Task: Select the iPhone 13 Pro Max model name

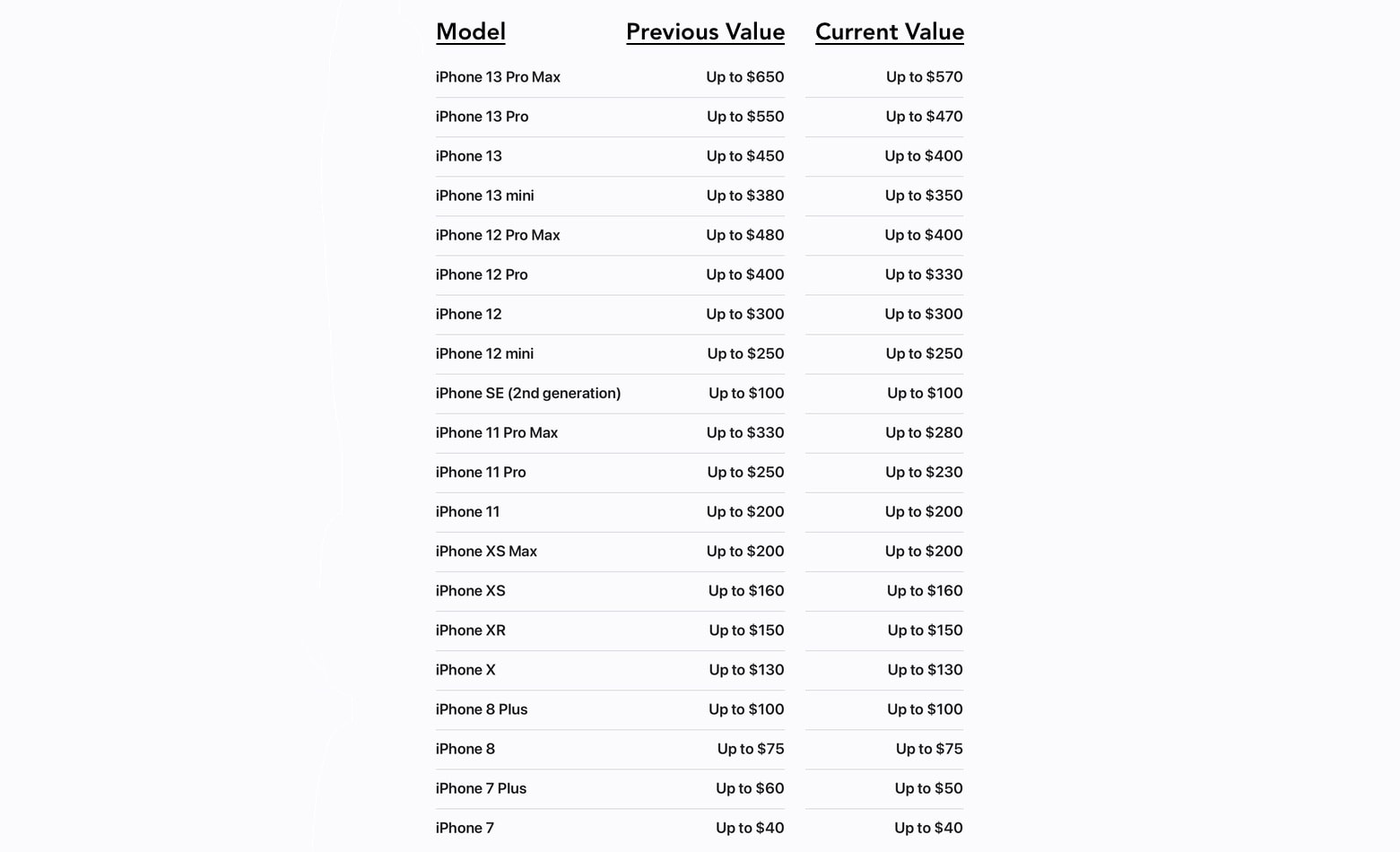Action: (x=498, y=77)
